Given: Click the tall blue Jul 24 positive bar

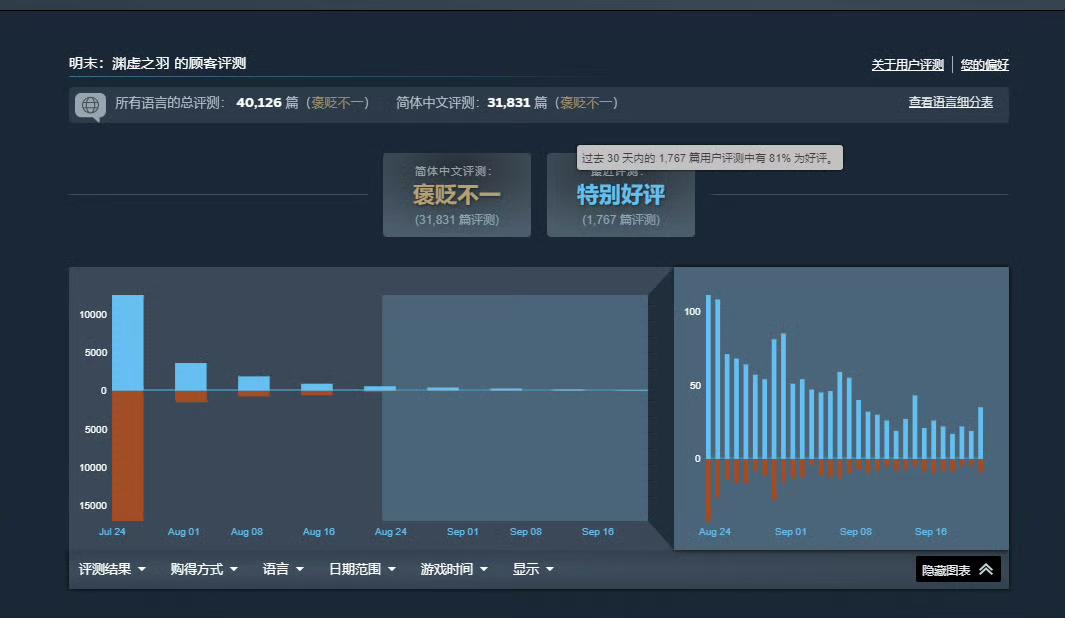Looking at the screenshot, I should [128, 342].
